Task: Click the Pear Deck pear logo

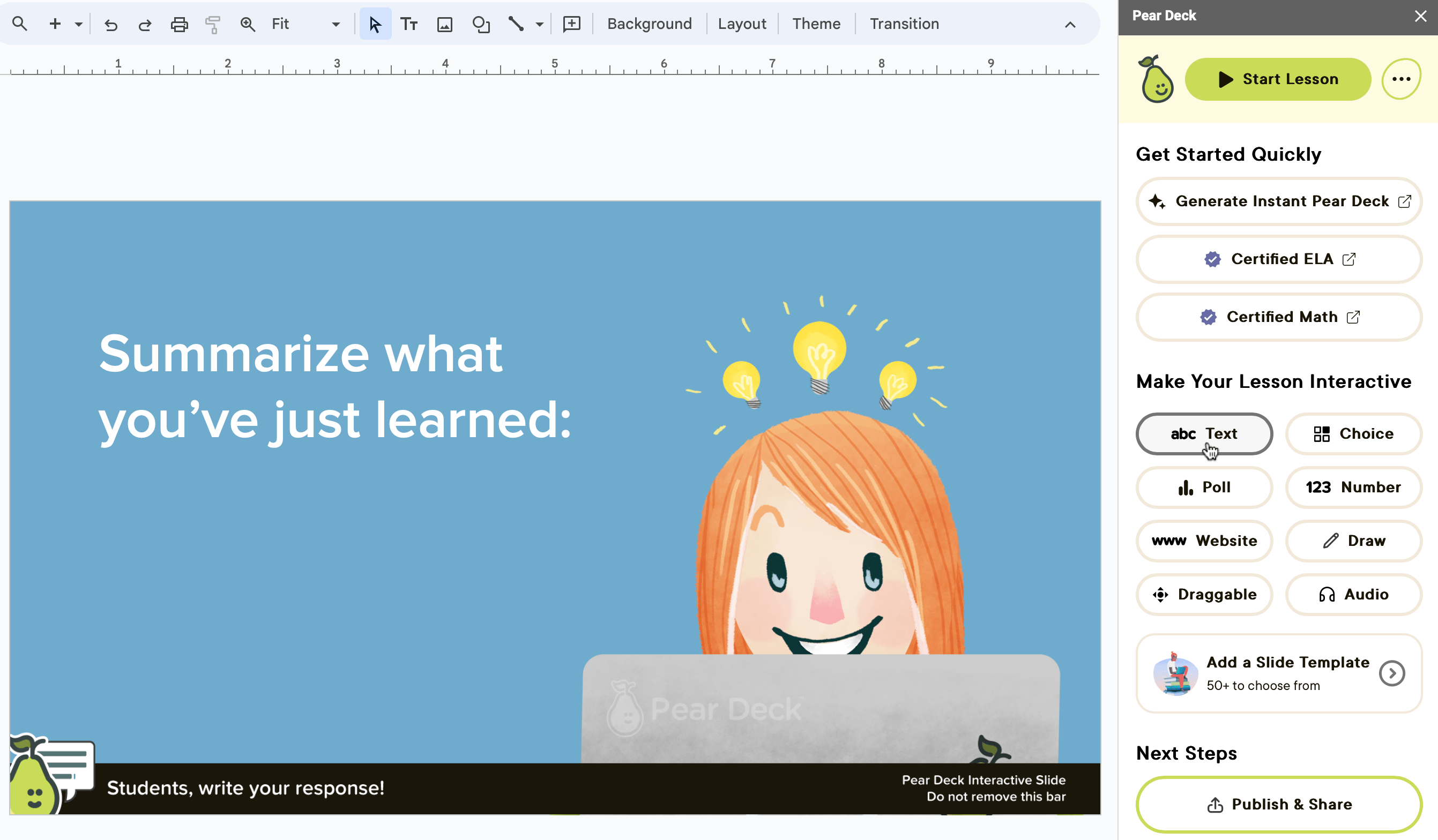Action: click(1156, 79)
